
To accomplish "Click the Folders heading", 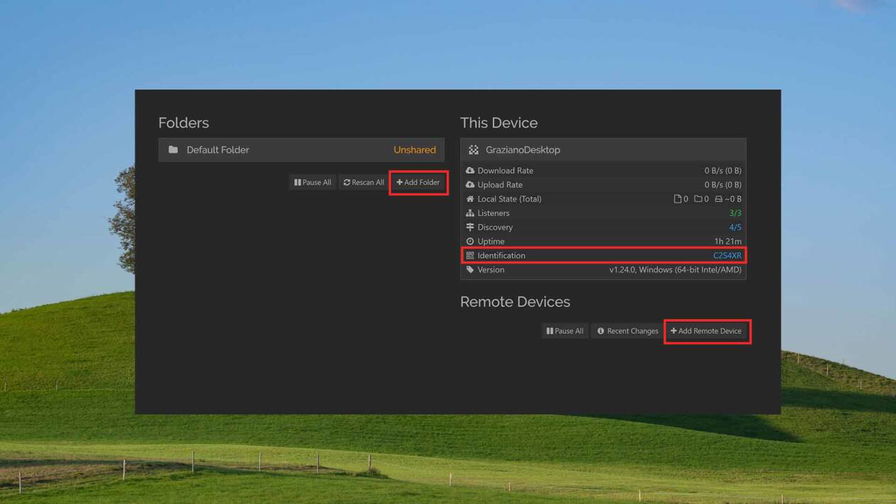I will pos(183,123).
